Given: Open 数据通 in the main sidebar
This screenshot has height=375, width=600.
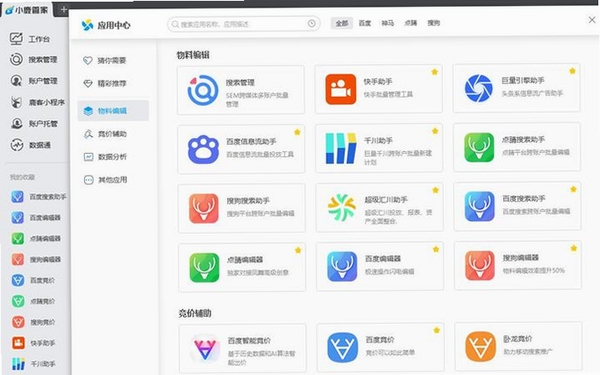Looking at the screenshot, I should tap(31, 145).
